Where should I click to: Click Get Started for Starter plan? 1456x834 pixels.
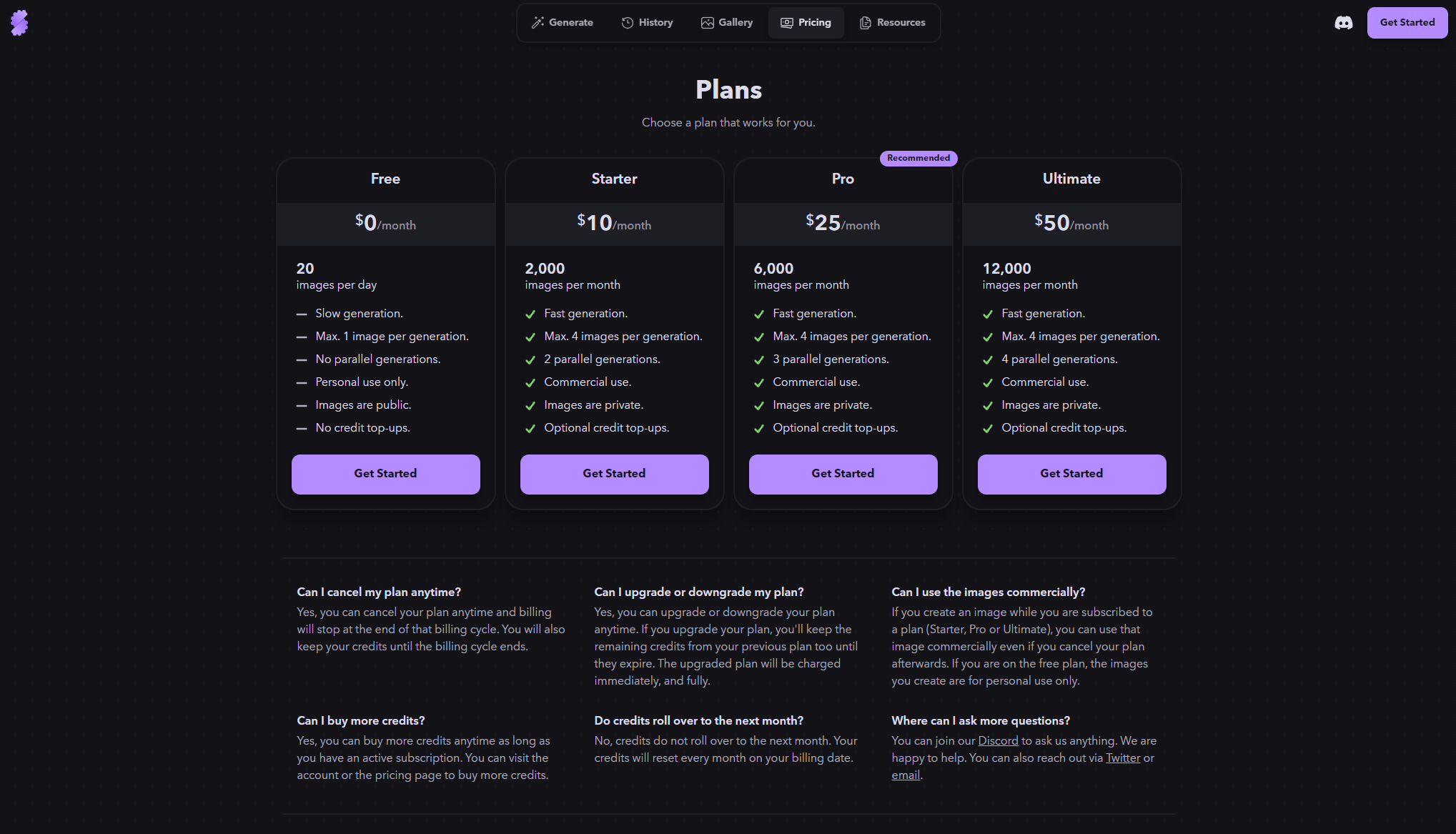[614, 474]
